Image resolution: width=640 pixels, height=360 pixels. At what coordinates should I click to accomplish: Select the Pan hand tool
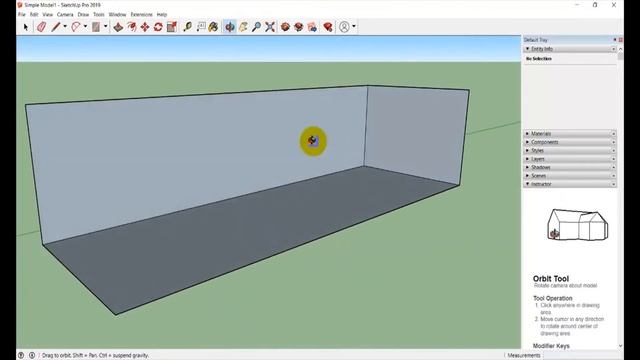[x=243, y=27]
